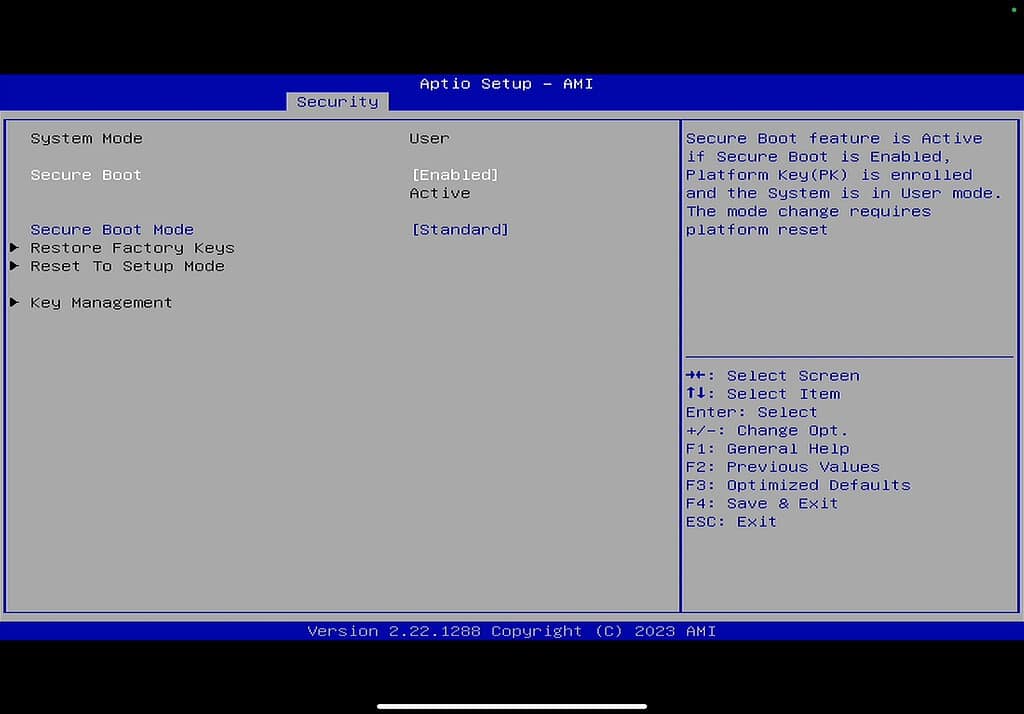The image size is (1024, 714).
Task: Change Secure Boot Mode [Standard] value
Action: (x=460, y=230)
